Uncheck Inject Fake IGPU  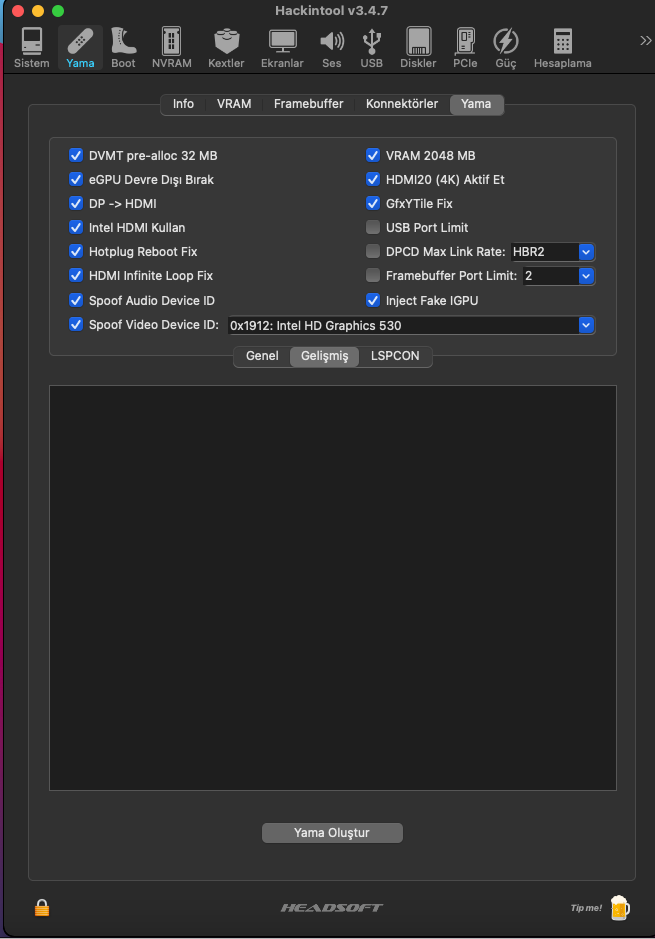coord(373,300)
